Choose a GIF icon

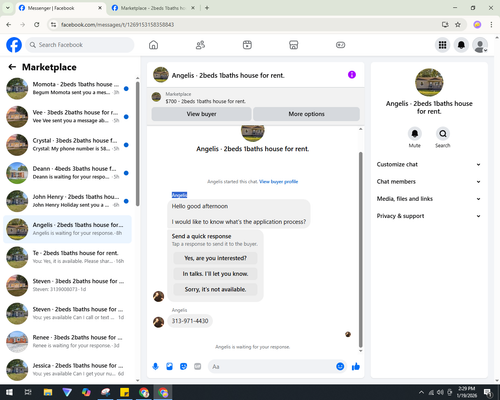coord(197,367)
